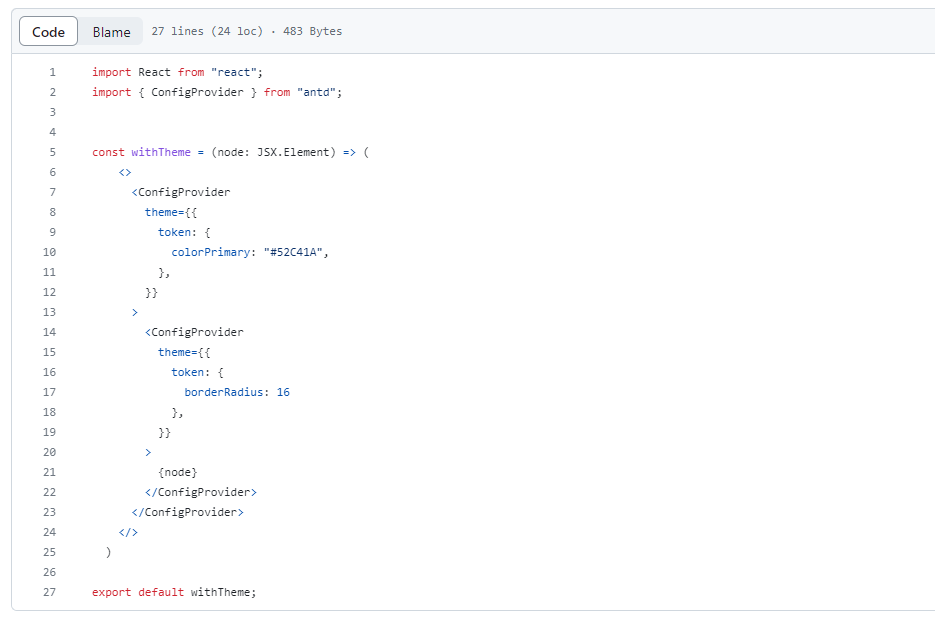This screenshot has width=935, height=621.
Task: Select line number 14 in the gutter
Action: (x=50, y=331)
